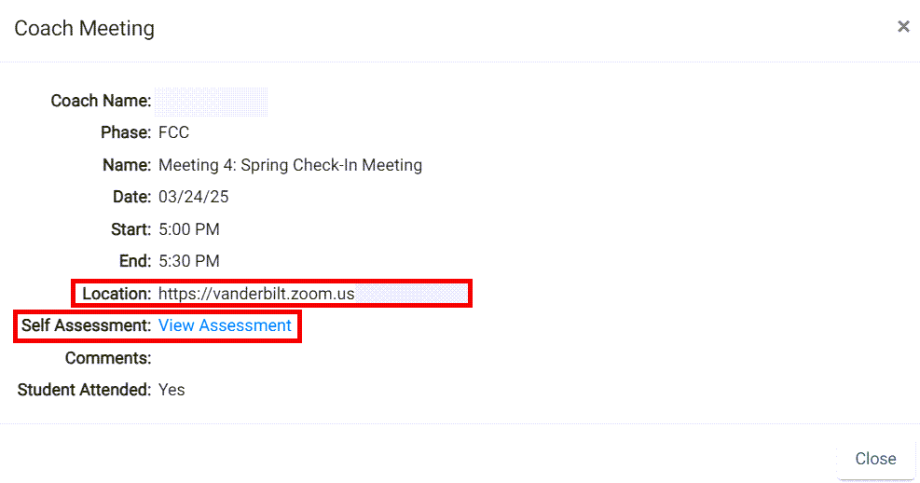Image resolution: width=920 pixels, height=483 pixels.
Task: Click the Student Attended label
Action: pos(84,390)
